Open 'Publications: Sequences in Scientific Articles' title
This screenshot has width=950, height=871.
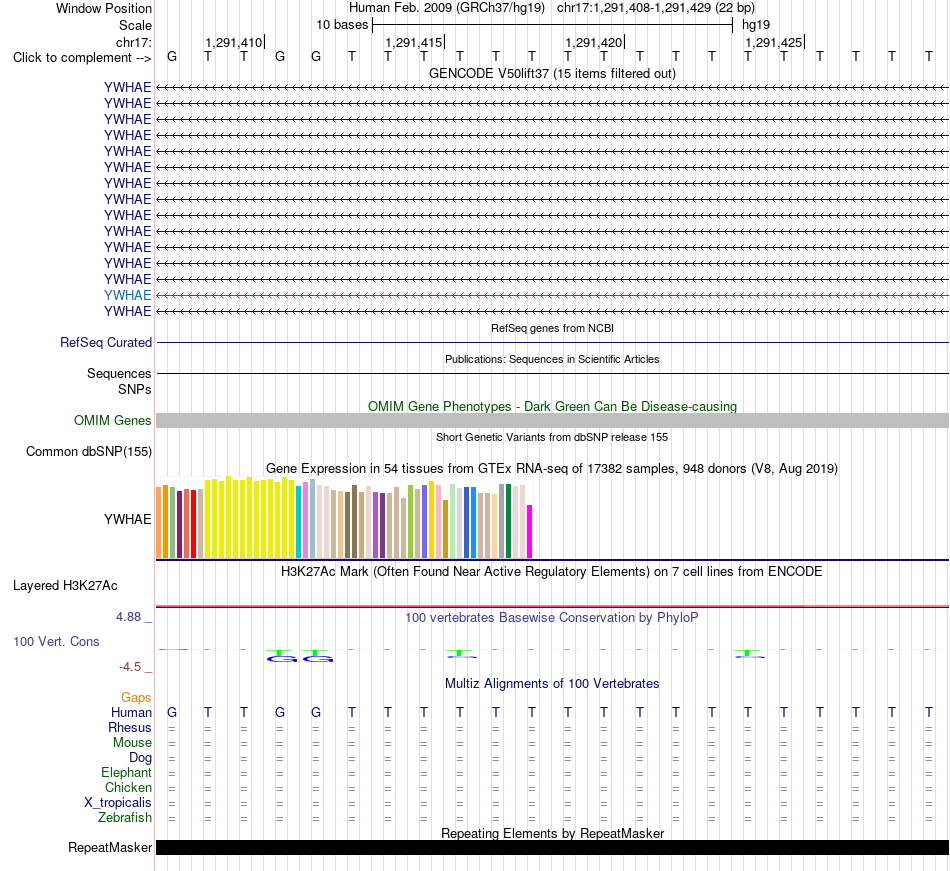[x=552, y=359]
